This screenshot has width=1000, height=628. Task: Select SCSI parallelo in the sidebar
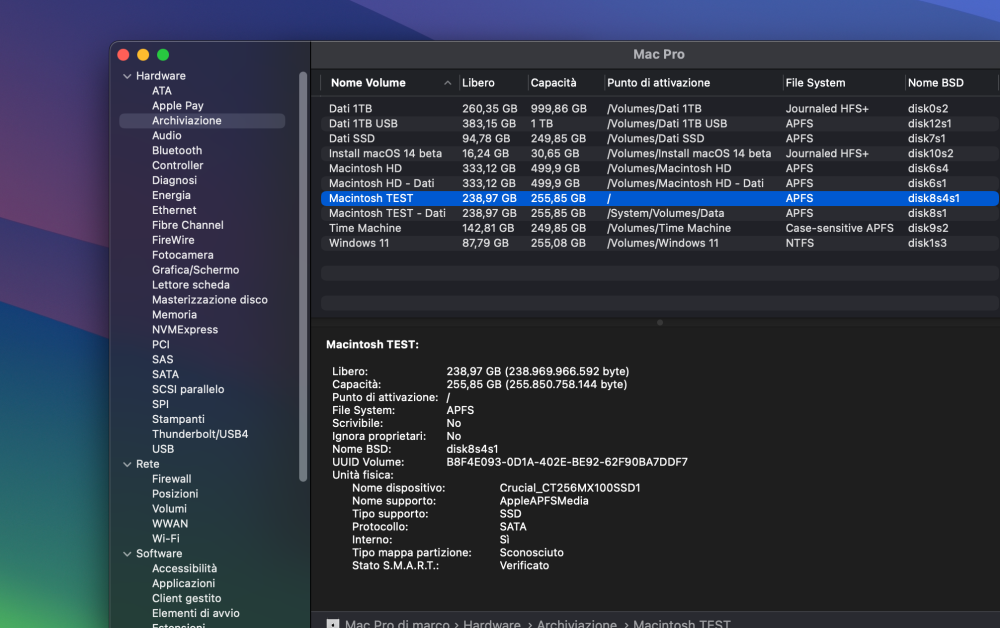(x=188, y=390)
